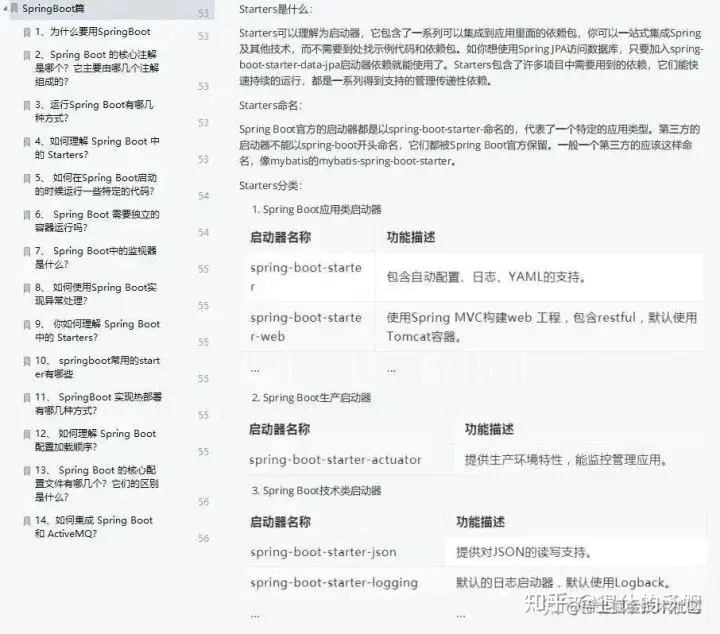The height and width of the screenshot is (634, 720).
Task: Click bookmark icon beside 7、Spring Boot中的监视器
Action: point(27,252)
